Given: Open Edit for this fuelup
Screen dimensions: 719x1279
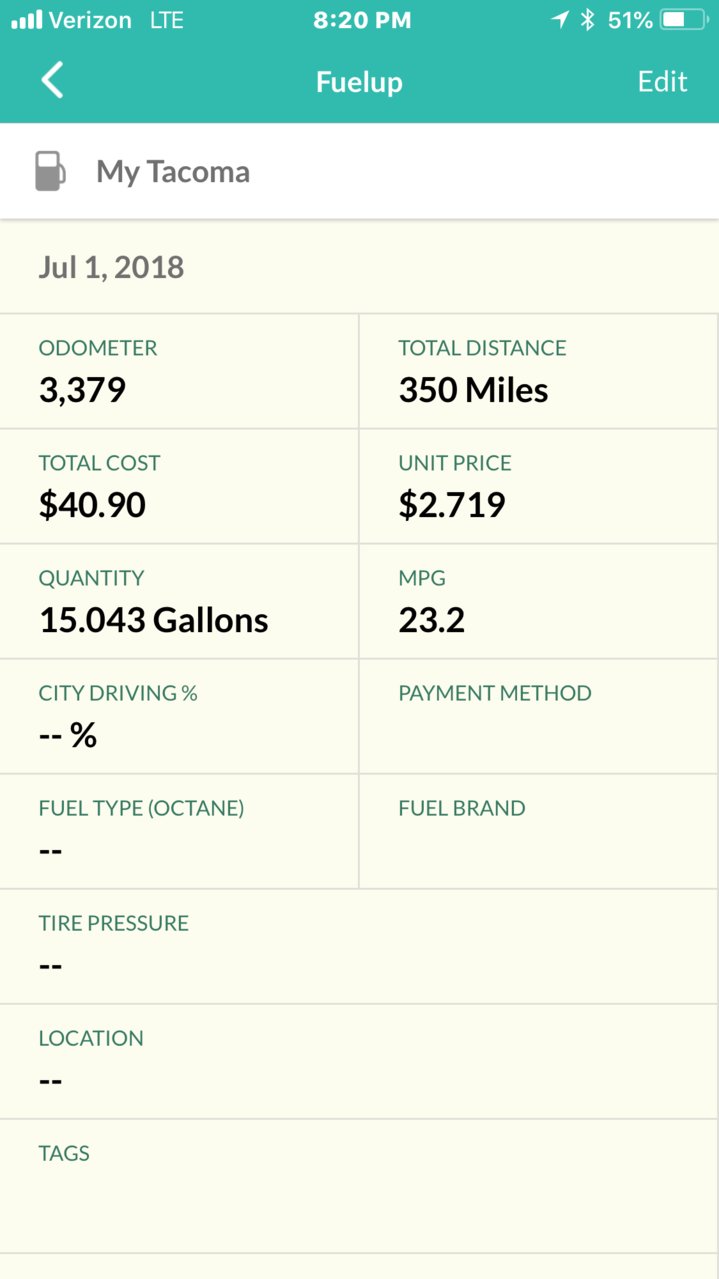Looking at the screenshot, I should 662,81.
